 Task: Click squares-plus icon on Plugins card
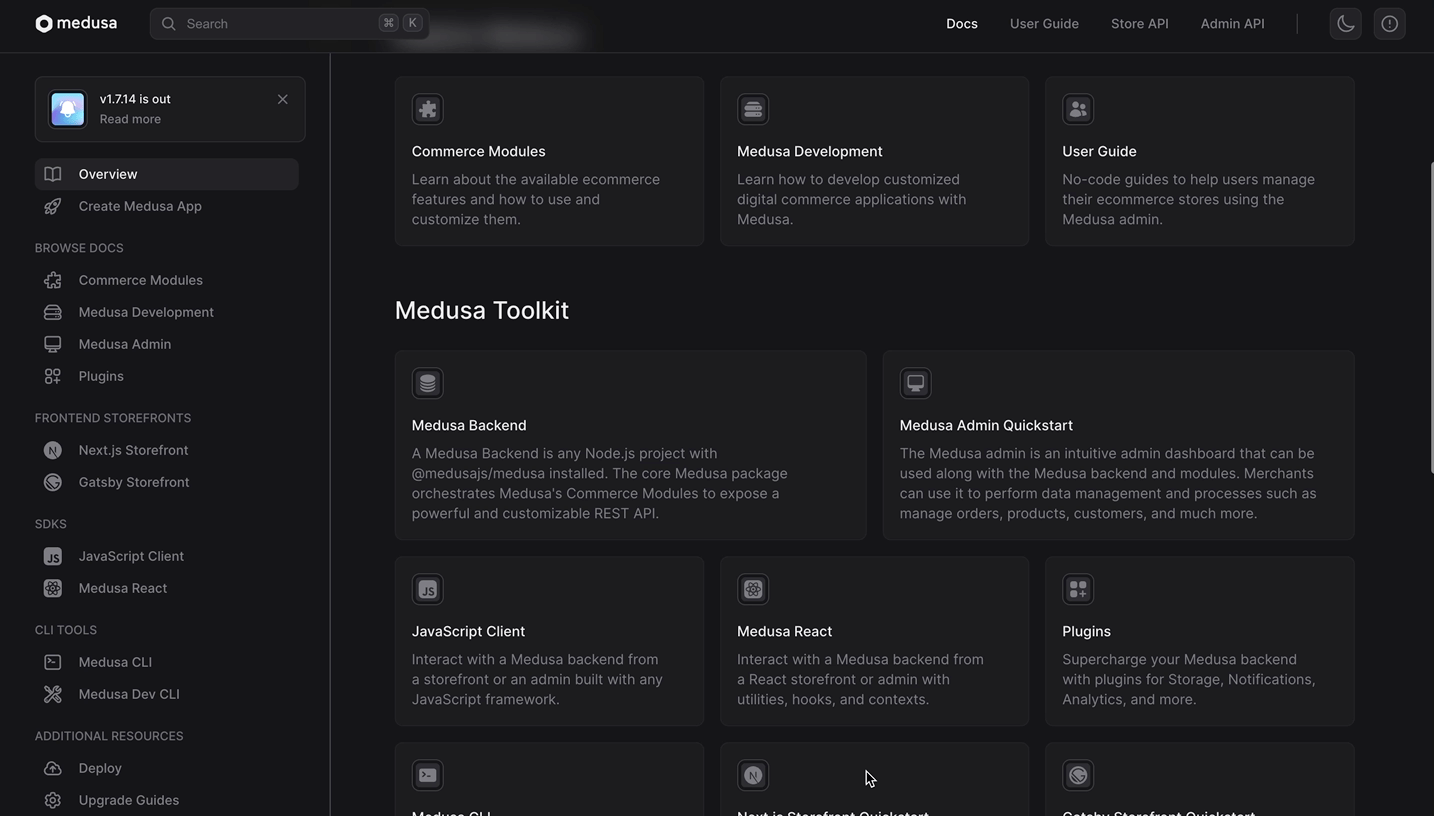coord(1078,589)
